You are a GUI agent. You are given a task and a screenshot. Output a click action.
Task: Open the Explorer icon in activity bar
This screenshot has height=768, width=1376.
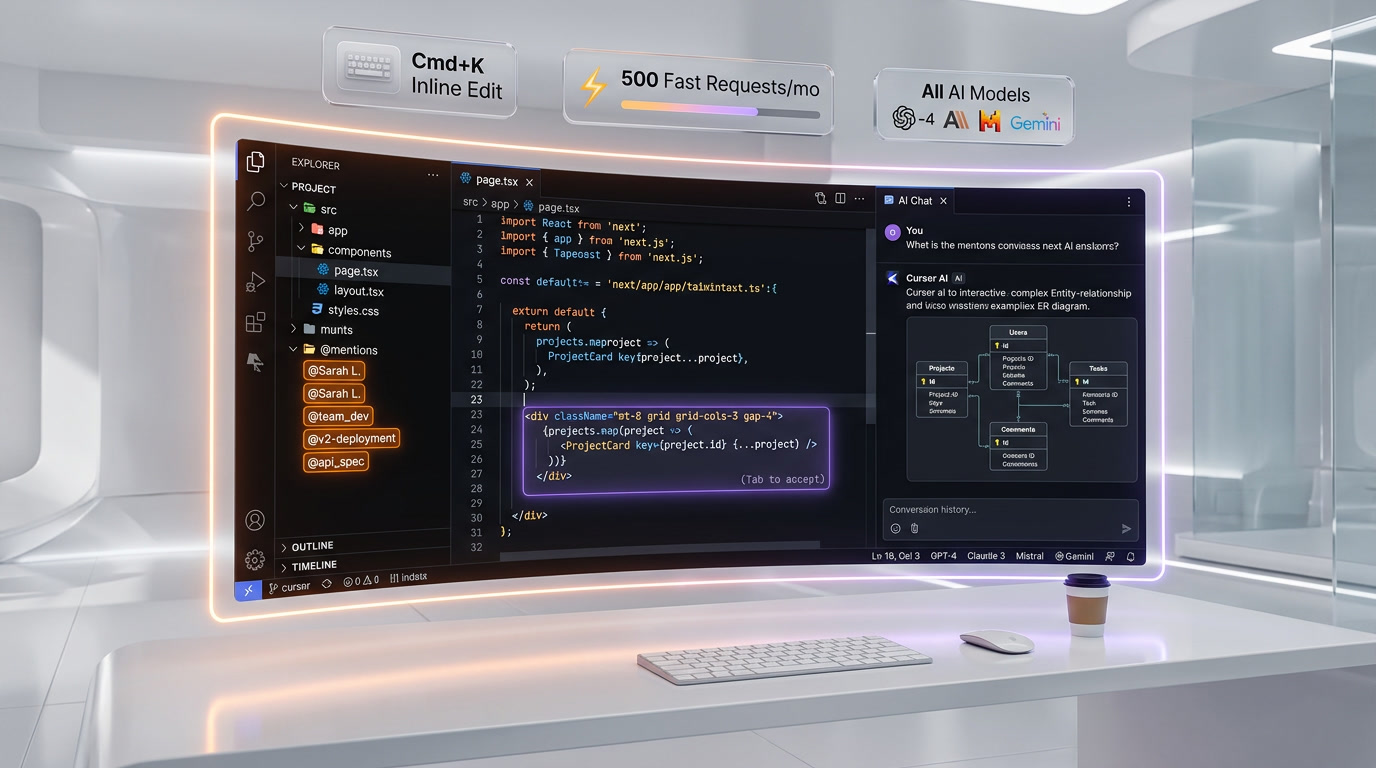(254, 161)
